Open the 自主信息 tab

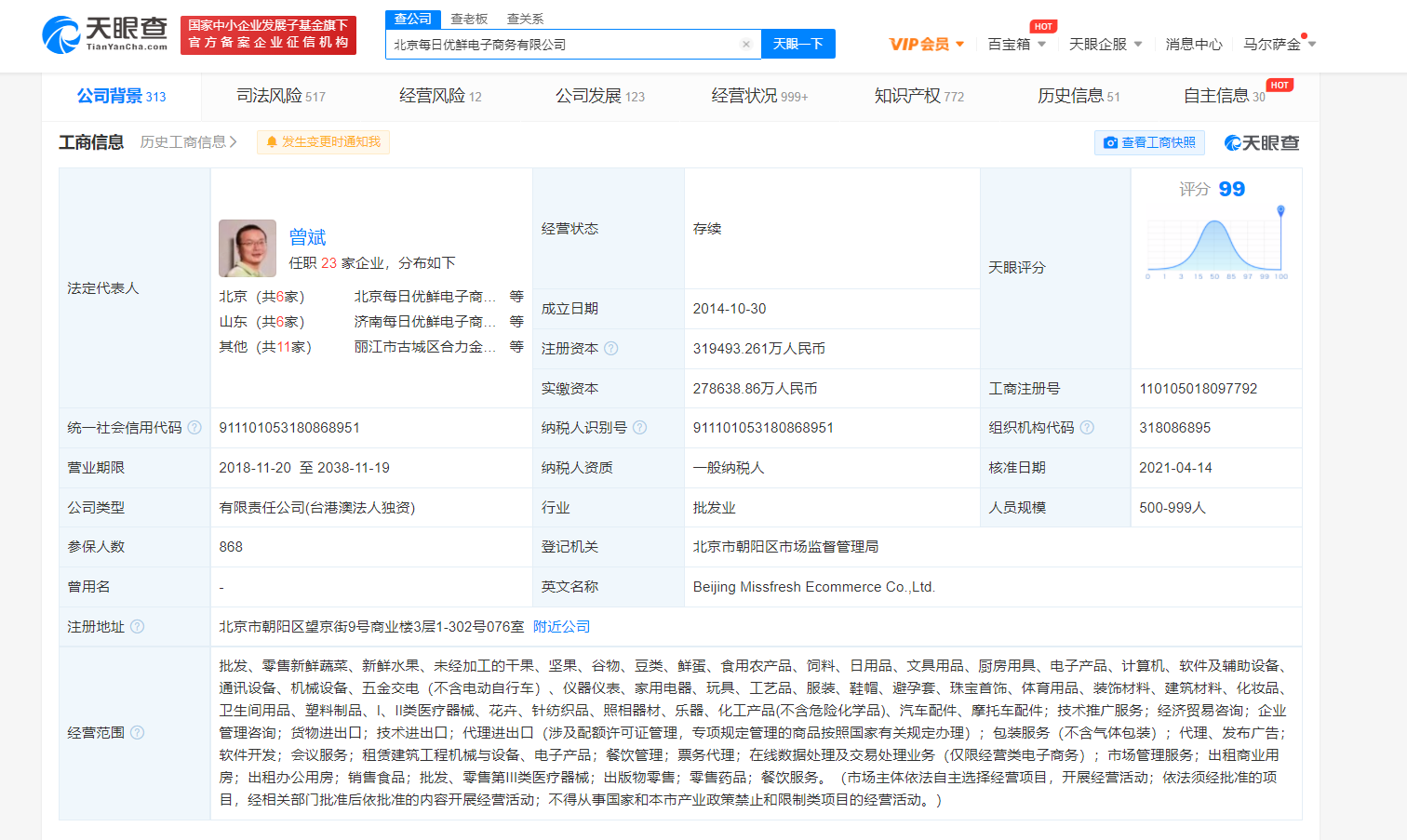tap(1225, 96)
